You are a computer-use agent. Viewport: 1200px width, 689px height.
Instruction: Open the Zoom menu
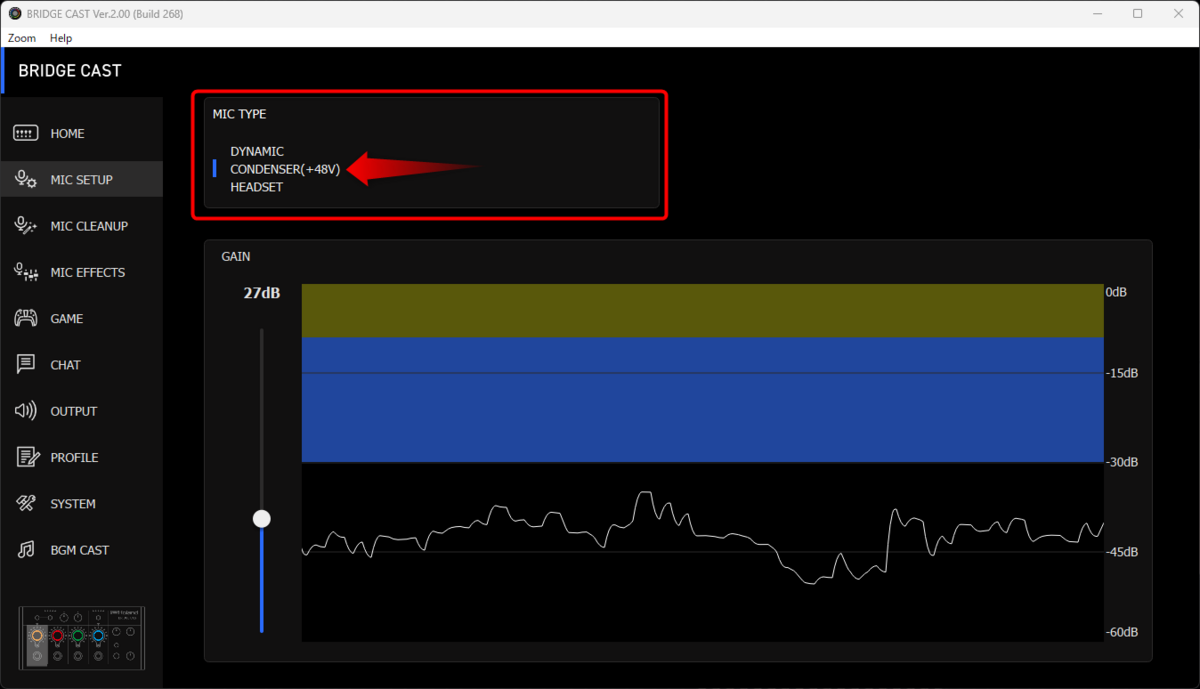pyautogui.click(x=22, y=38)
